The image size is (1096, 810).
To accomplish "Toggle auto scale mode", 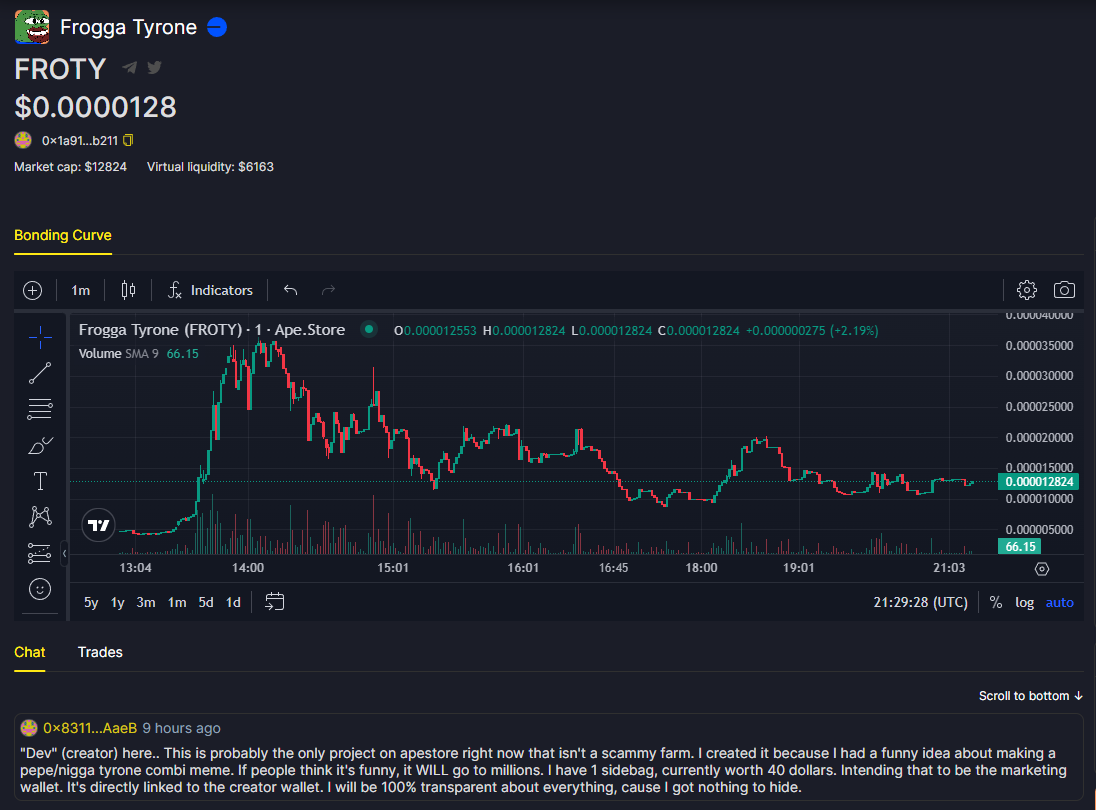I will coord(1060,602).
